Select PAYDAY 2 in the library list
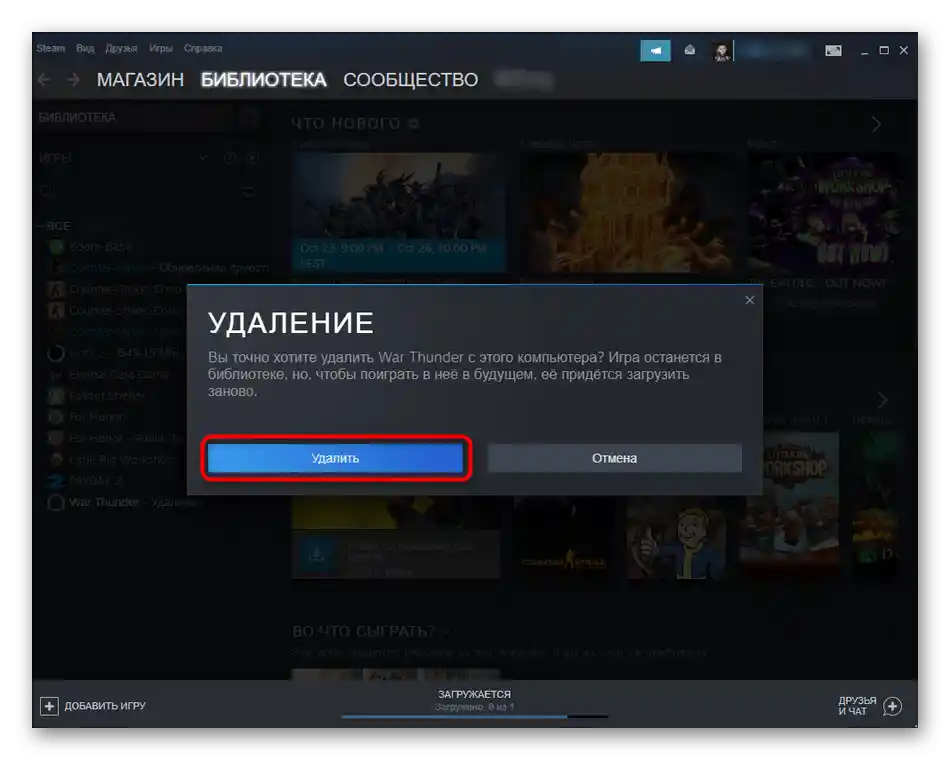 pyautogui.click(x=96, y=481)
